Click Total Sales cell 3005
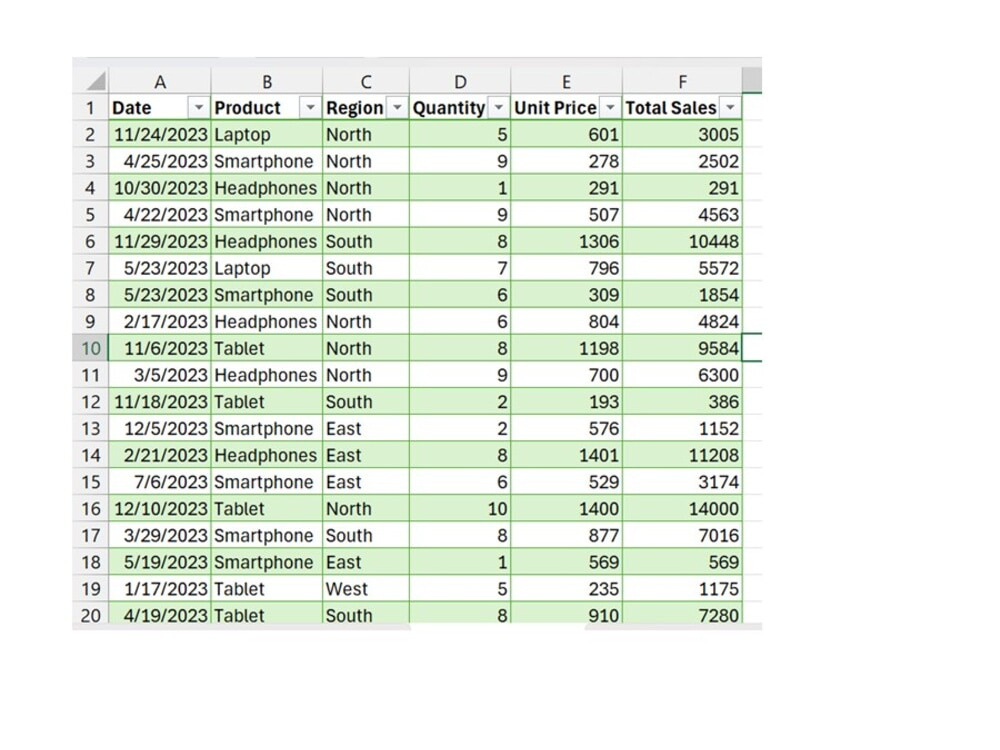The height and width of the screenshot is (750, 1000). pos(682,135)
